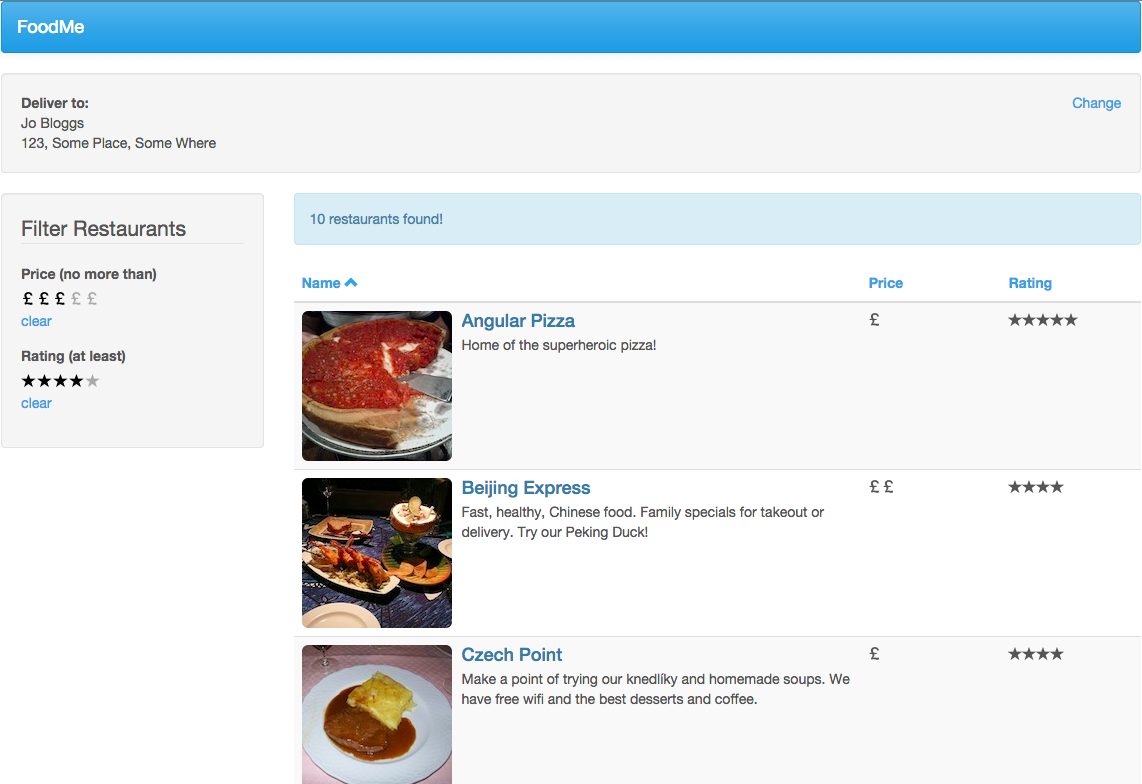Set minimum rating to five stars
1142x784 pixels.
click(x=92, y=380)
